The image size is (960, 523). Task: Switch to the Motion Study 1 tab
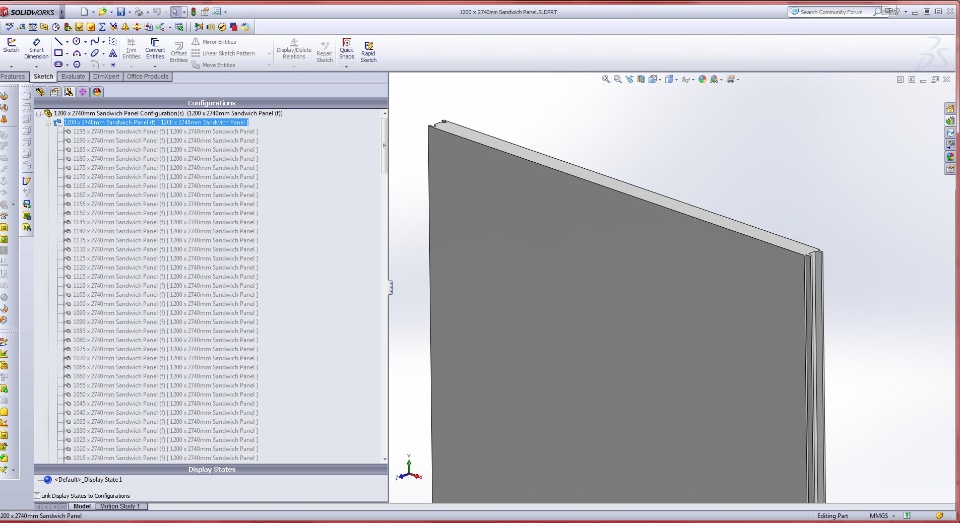coord(120,506)
